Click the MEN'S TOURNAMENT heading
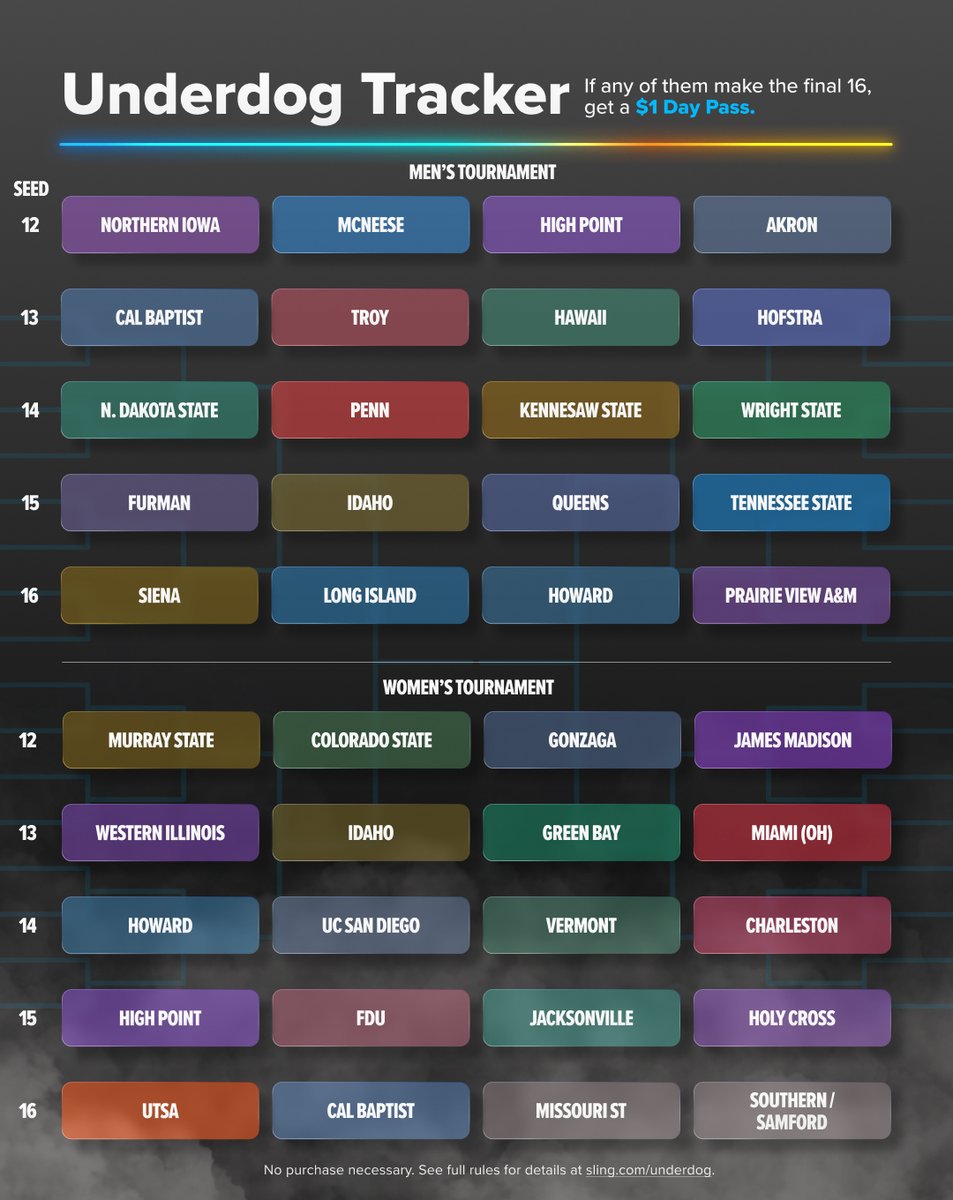This screenshot has width=953, height=1200. click(482, 172)
